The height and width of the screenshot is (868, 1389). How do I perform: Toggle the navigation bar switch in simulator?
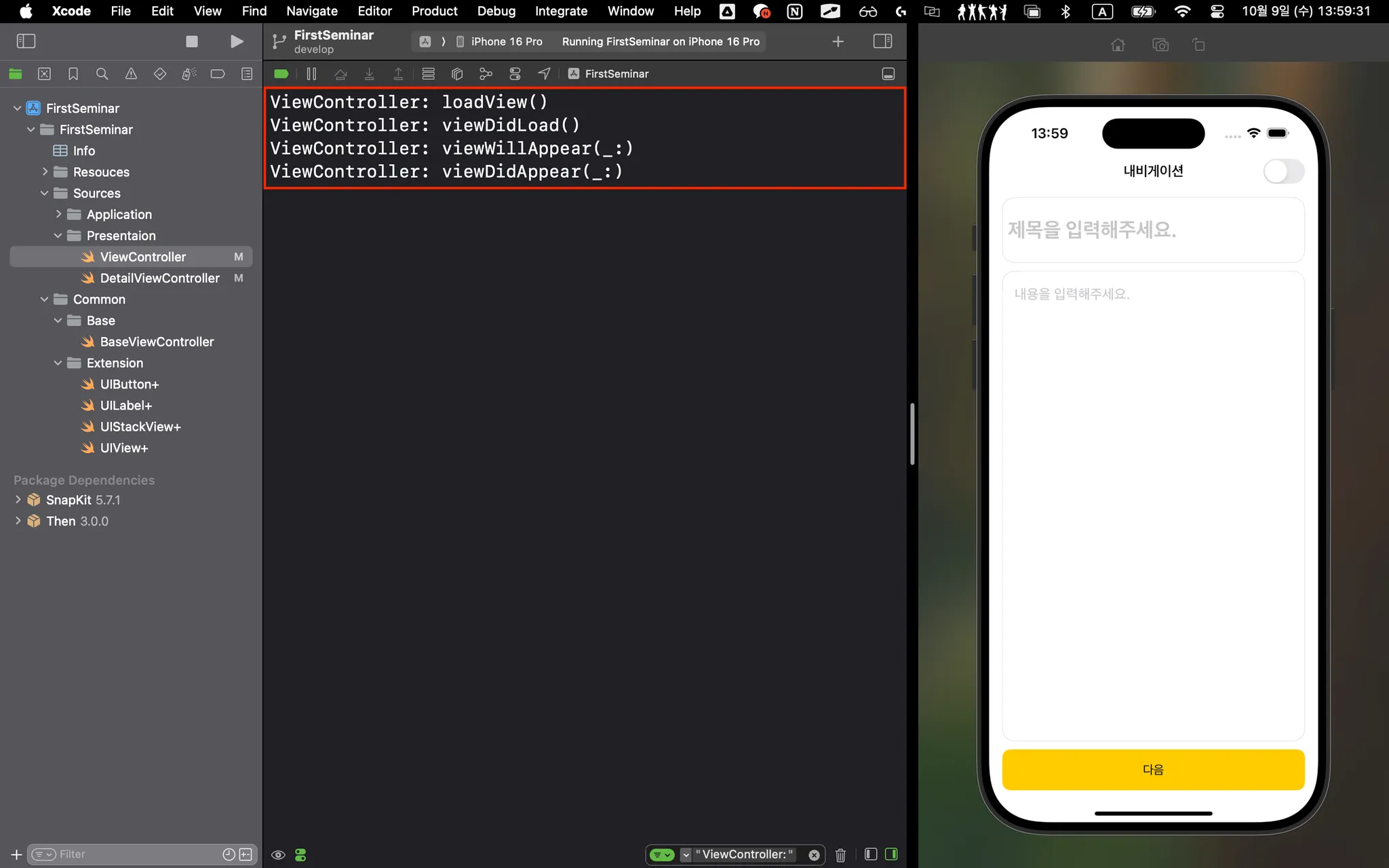(x=1283, y=171)
